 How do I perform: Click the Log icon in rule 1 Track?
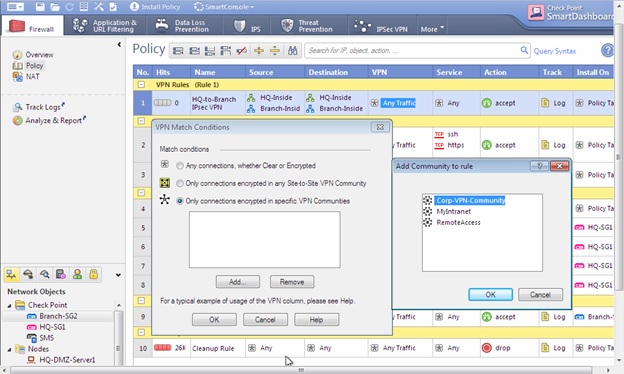click(545, 103)
